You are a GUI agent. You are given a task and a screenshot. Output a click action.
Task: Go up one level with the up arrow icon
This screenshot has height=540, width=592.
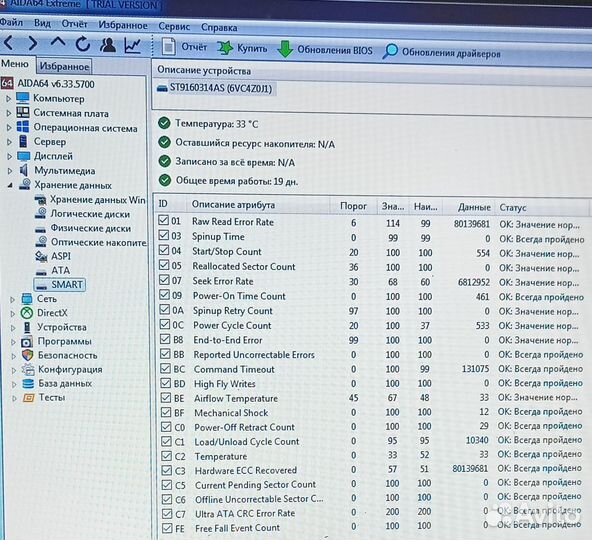click(58, 42)
